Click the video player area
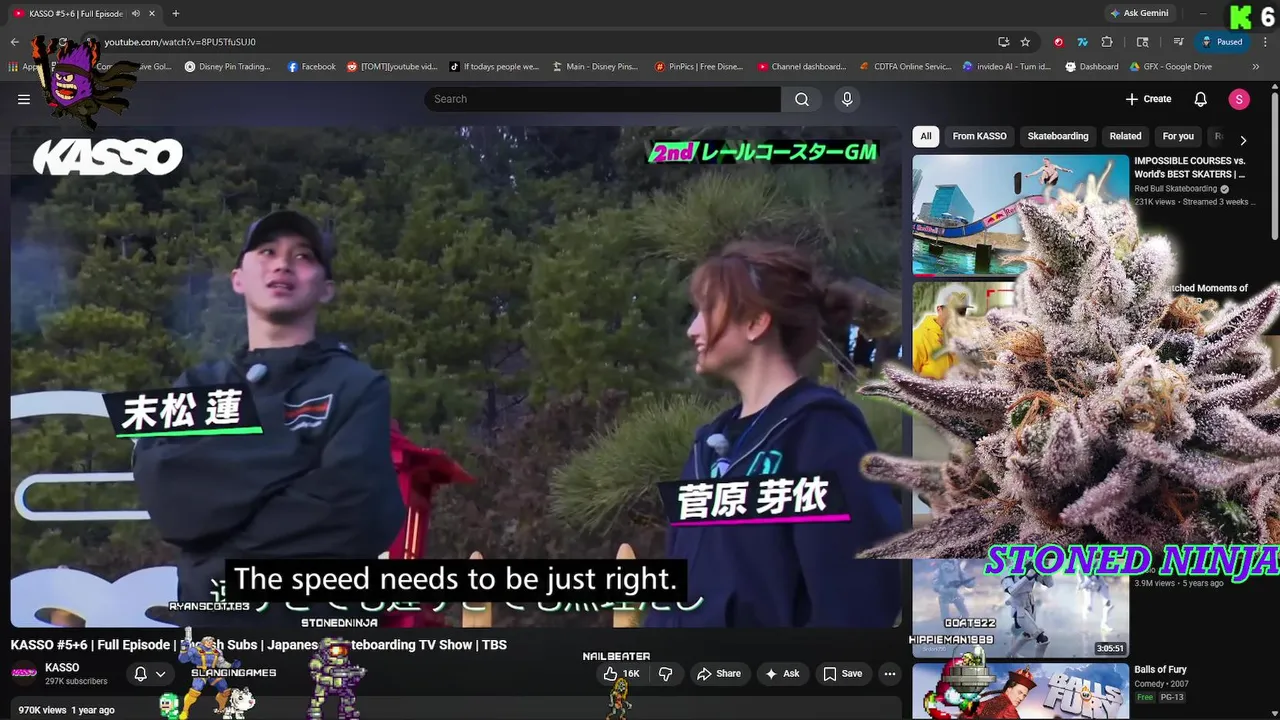Image resolution: width=1280 pixels, height=720 pixels. coord(456,377)
